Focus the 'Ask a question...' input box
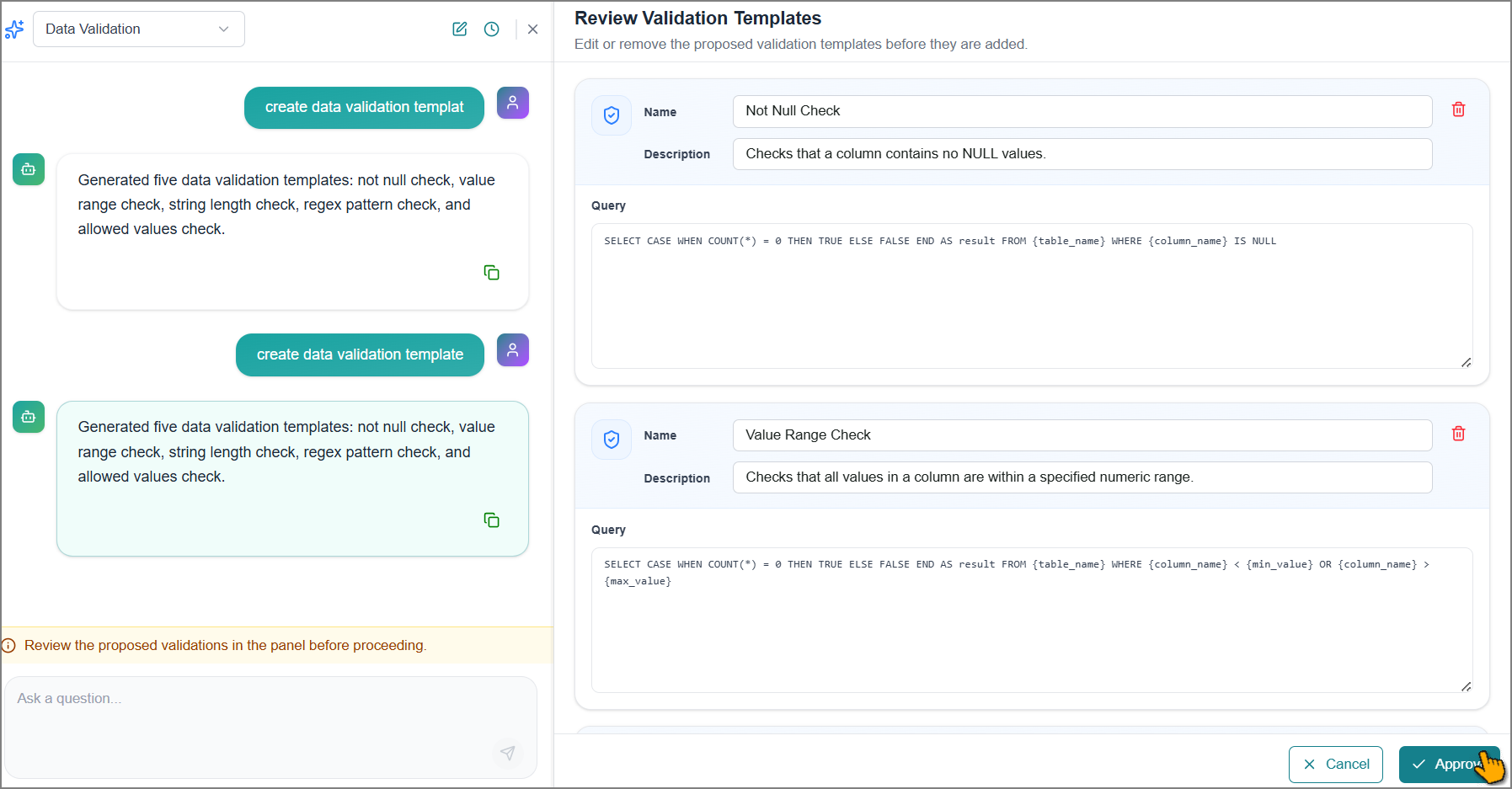This screenshot has width=1512, height=789. pyautogui.click(x=270, y=727)
